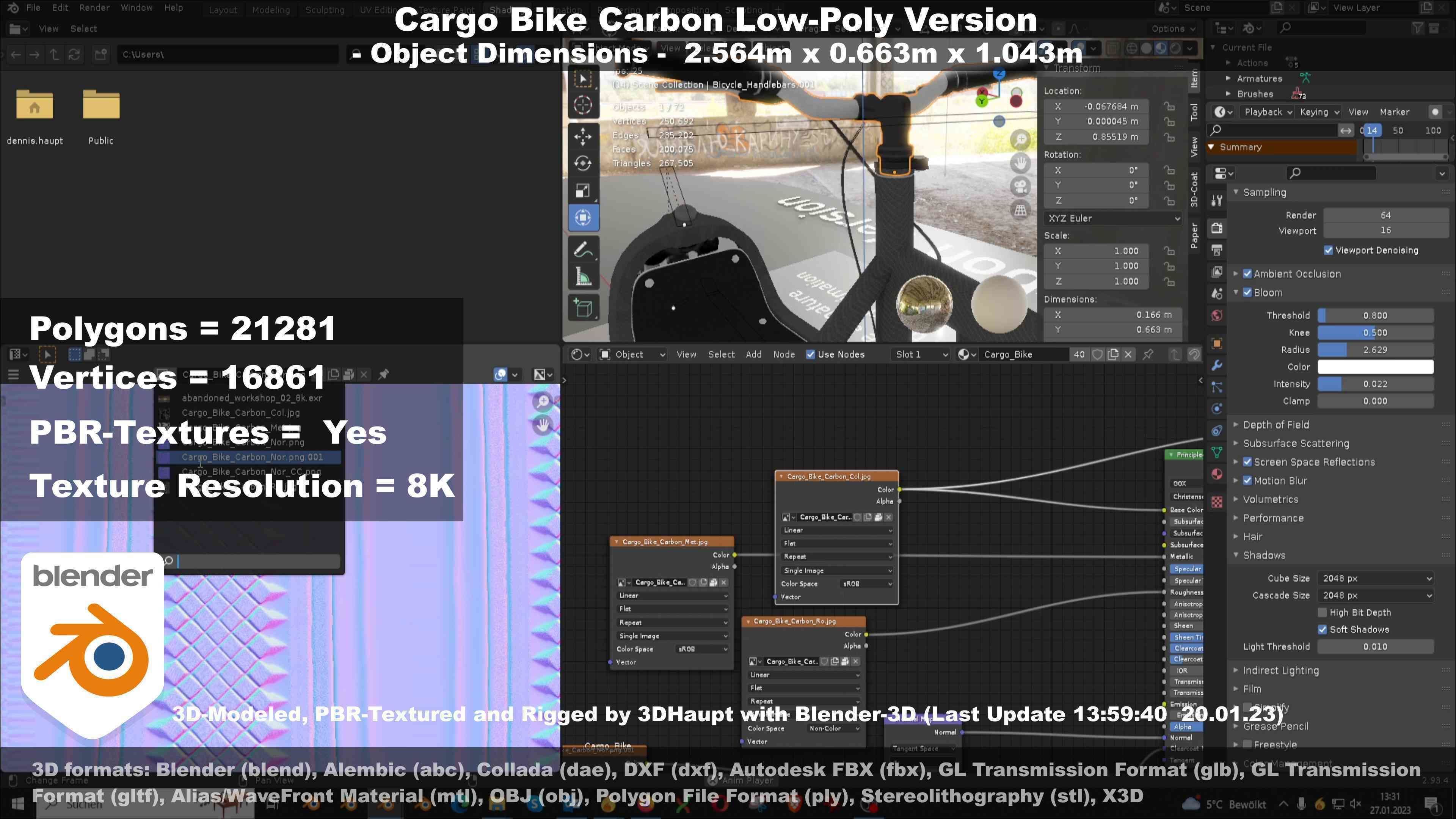The image size is (1456, 819).
Task: Disable Viewport Denoising checkbox
Action: click(x=1328, y=250)
